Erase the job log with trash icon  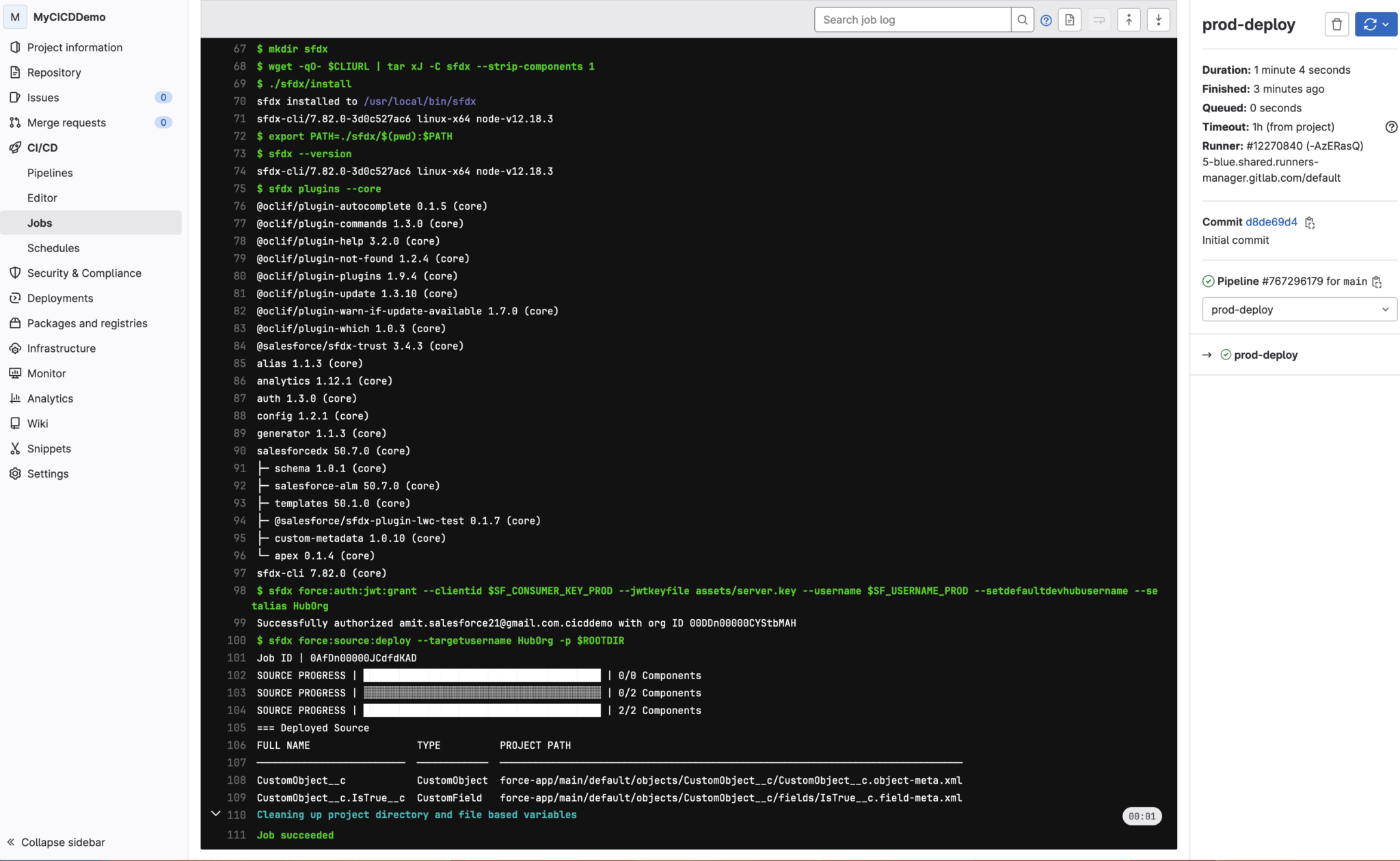1336,24
